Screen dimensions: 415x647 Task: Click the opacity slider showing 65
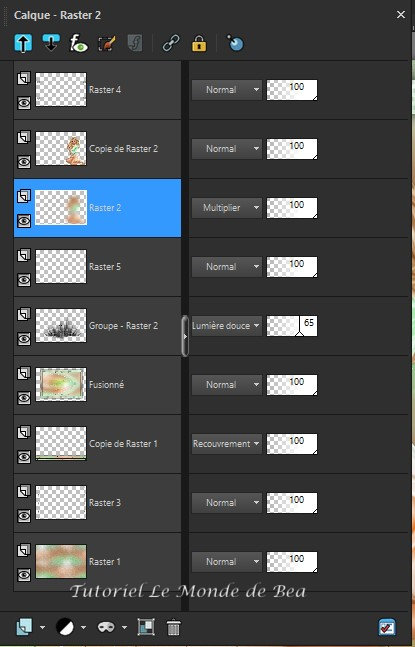[x=292, y=326]
